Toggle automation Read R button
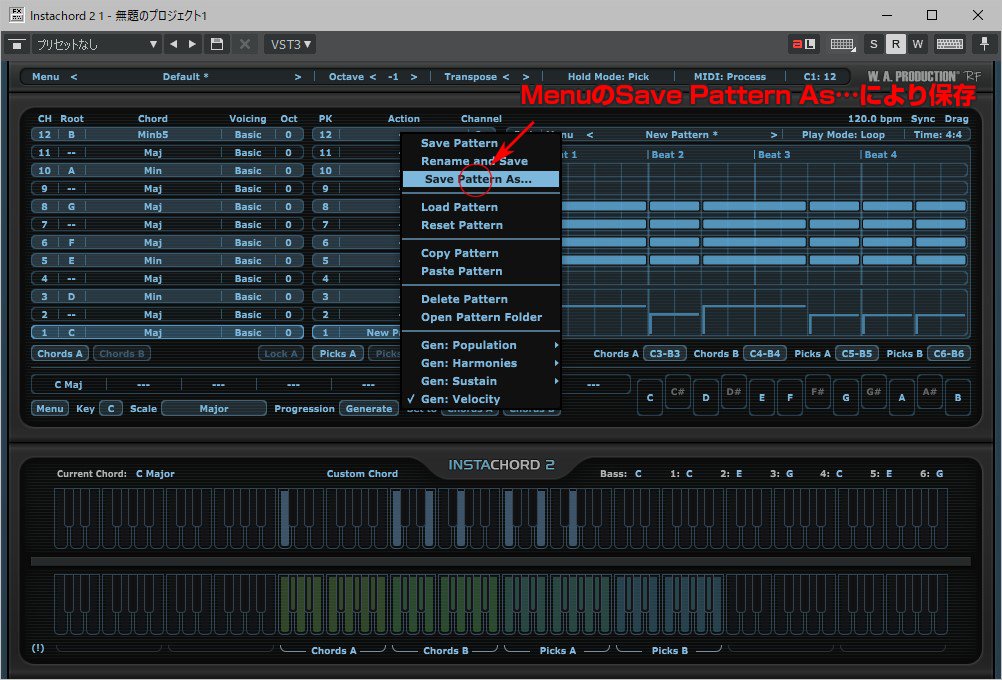The image size is (1002, 680). 895,44
